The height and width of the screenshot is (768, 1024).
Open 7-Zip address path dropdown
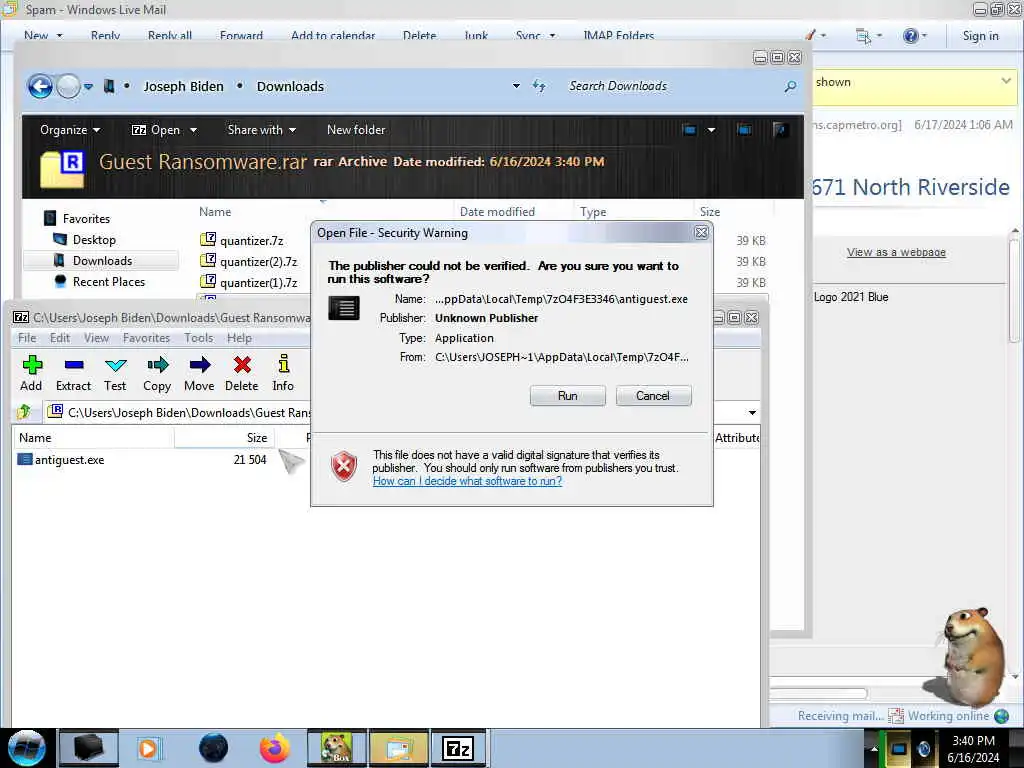[752, 412]
